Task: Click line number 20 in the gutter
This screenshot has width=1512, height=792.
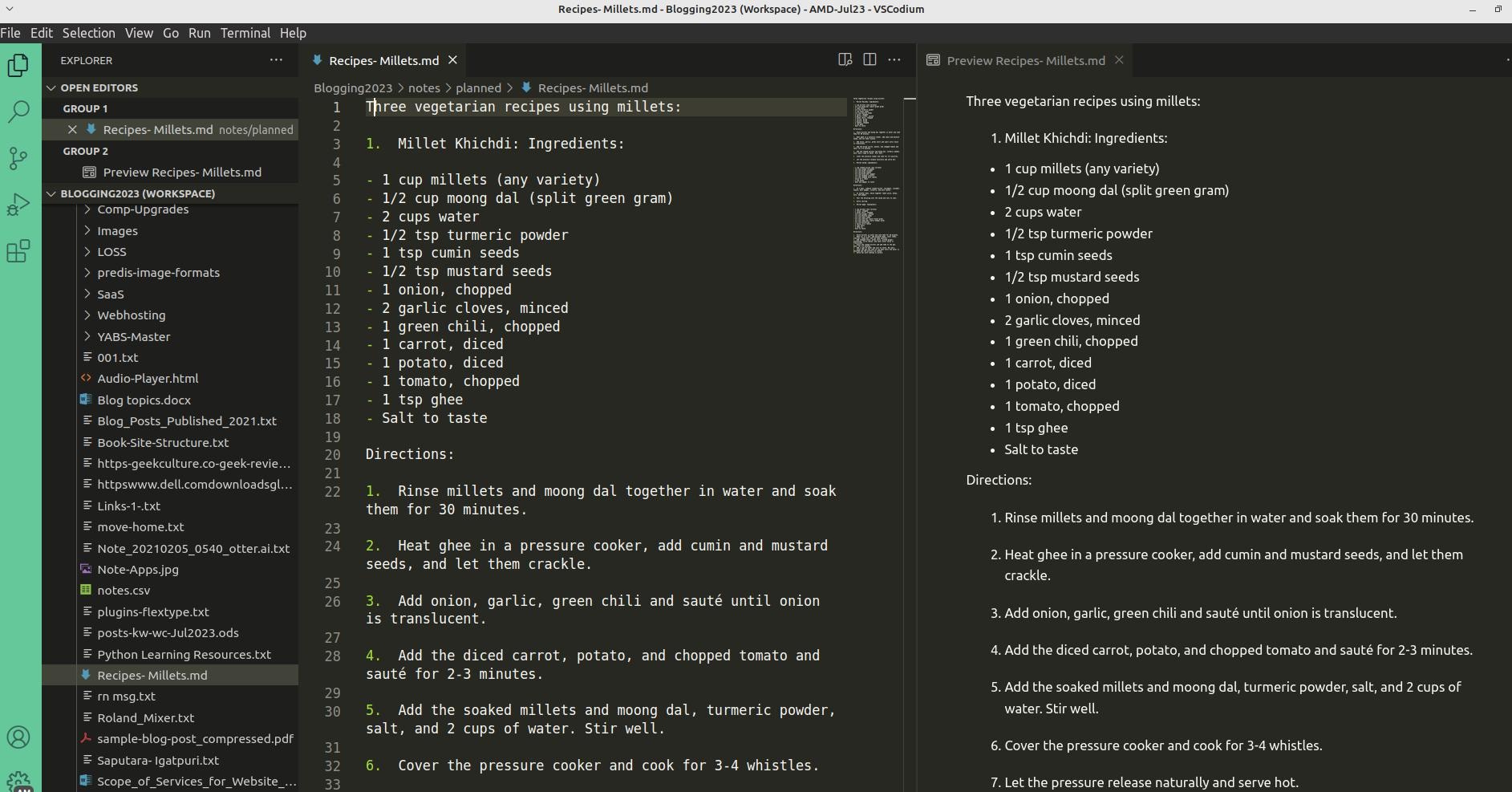Action: [x=332, y=454]
